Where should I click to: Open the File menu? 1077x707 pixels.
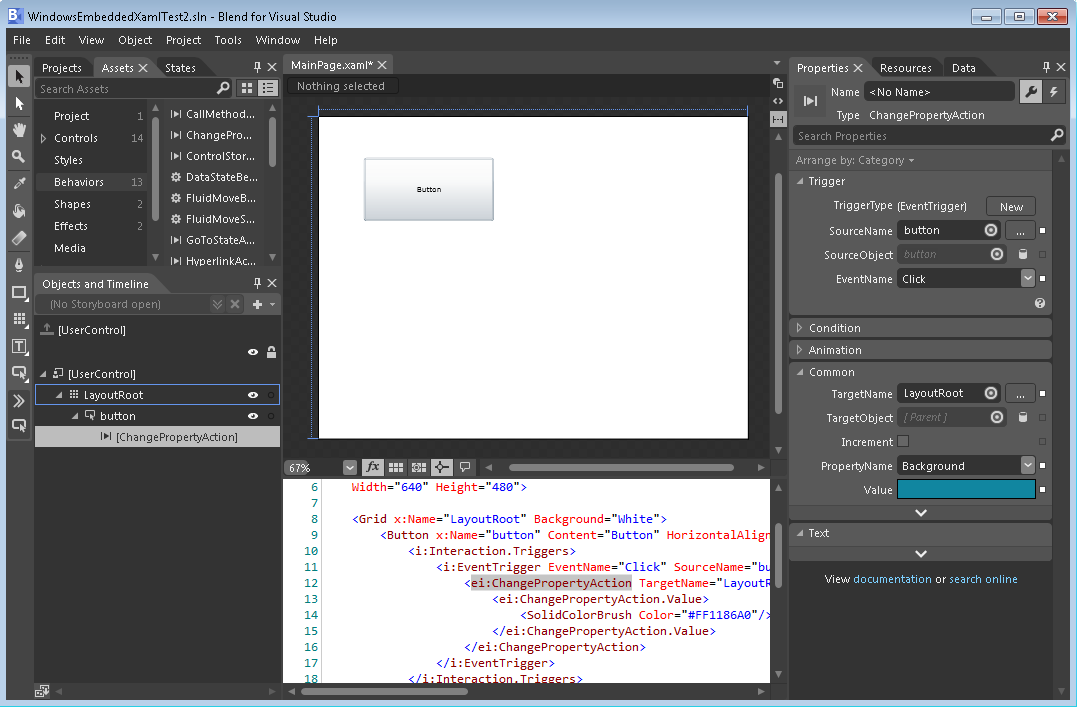pyautogui.click(x=22, y=40)
